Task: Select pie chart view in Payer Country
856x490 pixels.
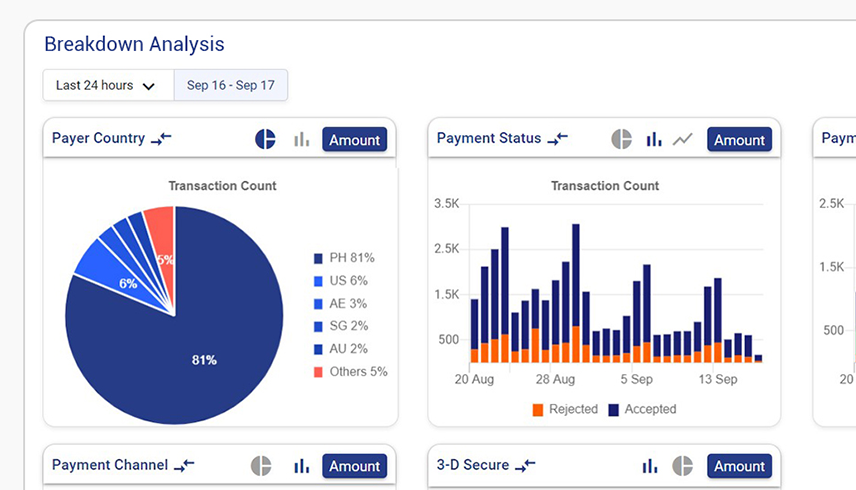Action: 265,140
